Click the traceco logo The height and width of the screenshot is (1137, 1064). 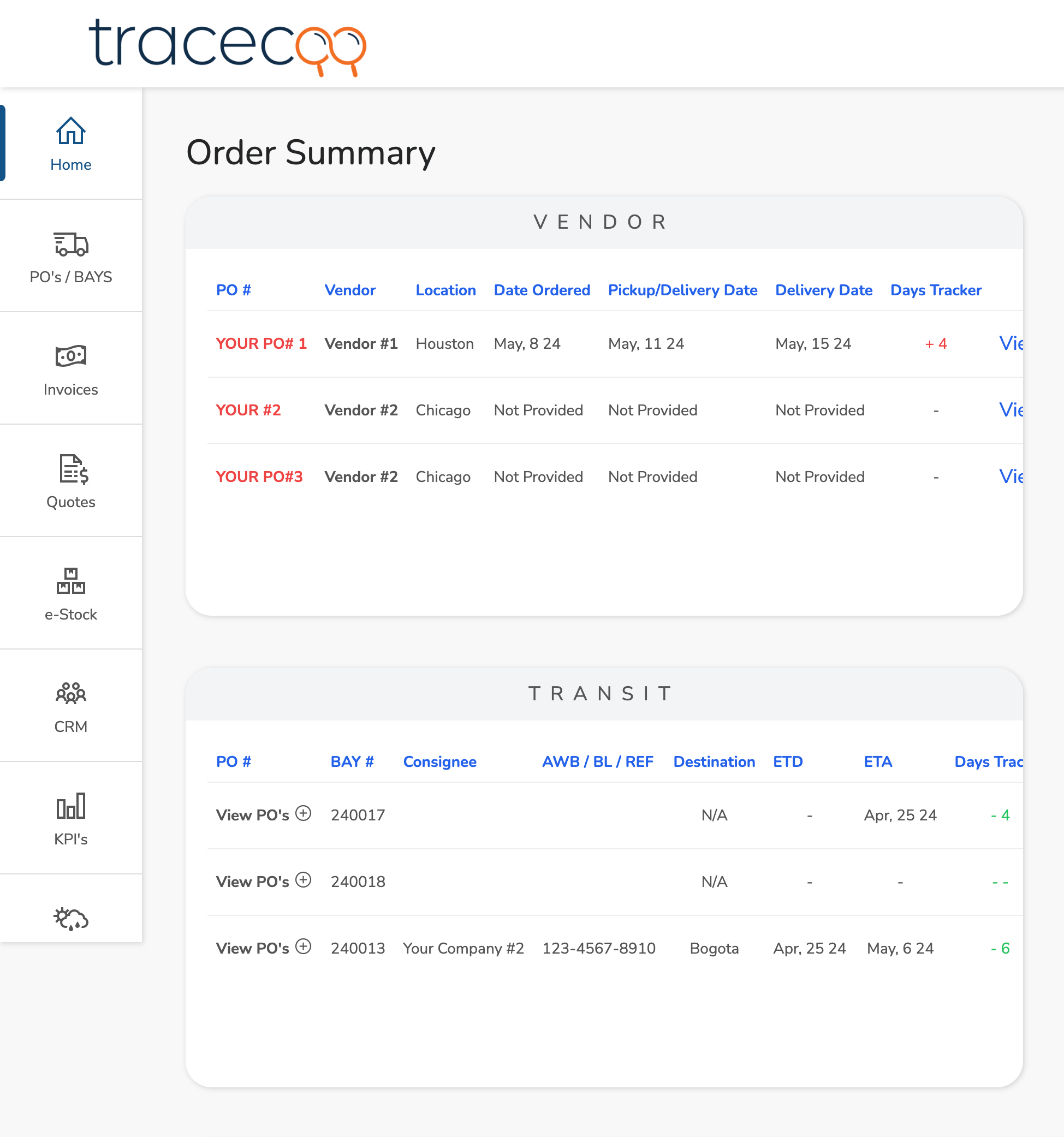(x=228, y=46)
